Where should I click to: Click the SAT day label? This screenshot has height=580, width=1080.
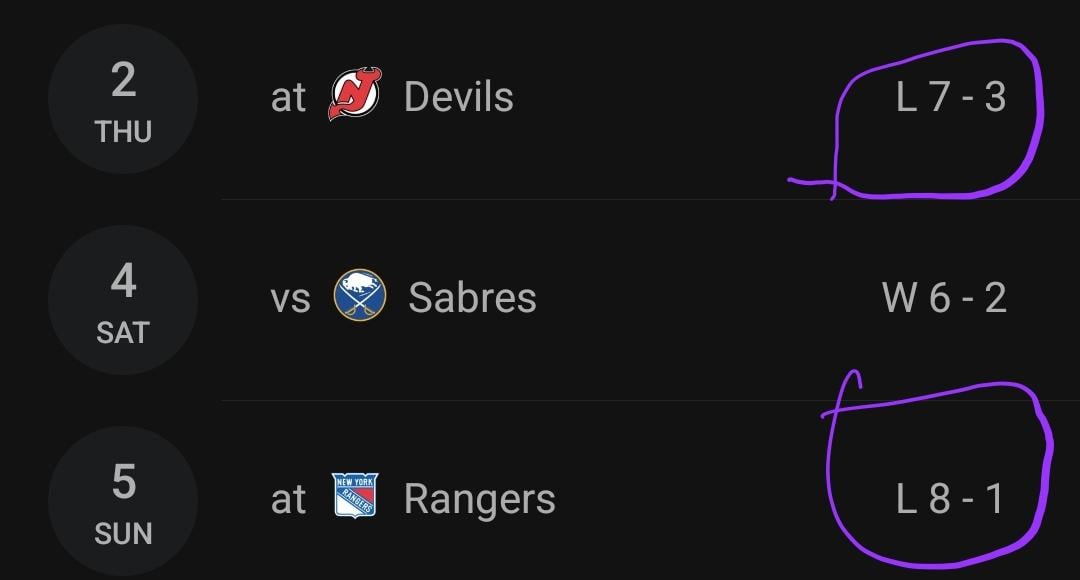(x=123, y=333)
